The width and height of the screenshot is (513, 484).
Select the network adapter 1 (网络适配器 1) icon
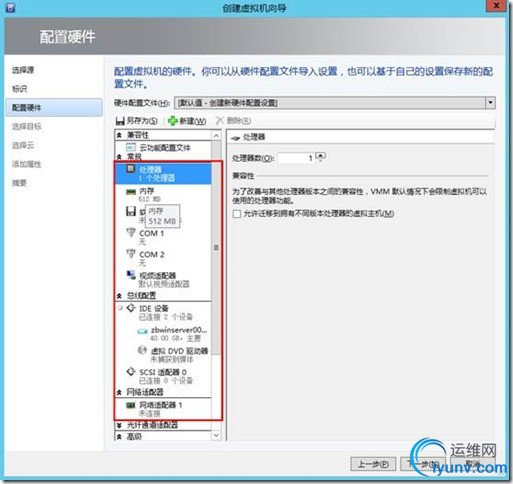point(131,405)
